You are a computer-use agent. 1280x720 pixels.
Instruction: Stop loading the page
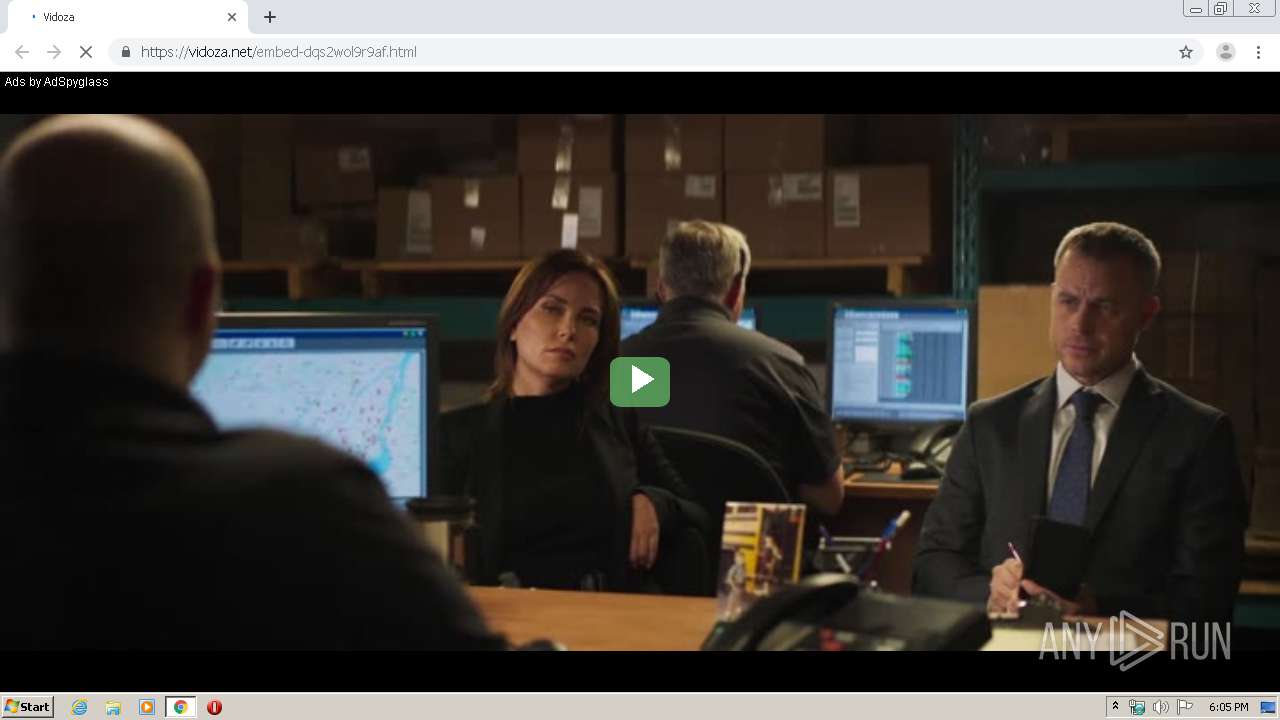click(86, 52)
